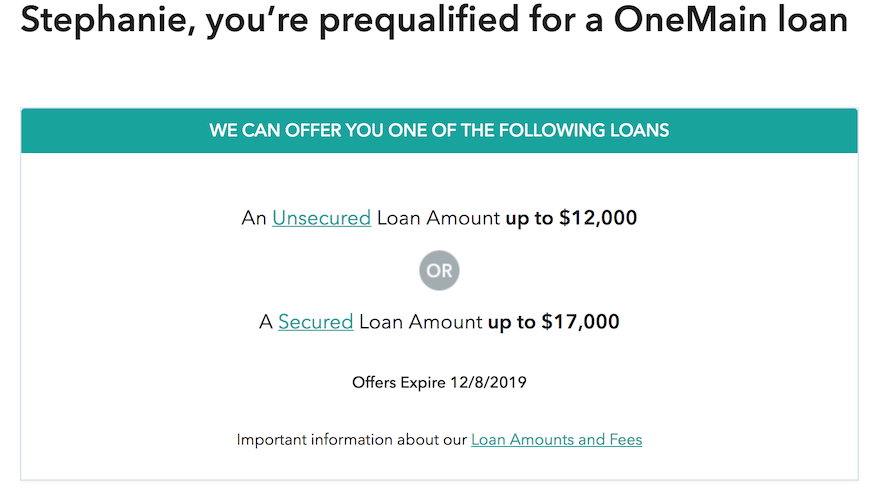The height and width of the screenshot is (494, 880).
Task: Open the Secured loan link
Action: click(315, 322)
